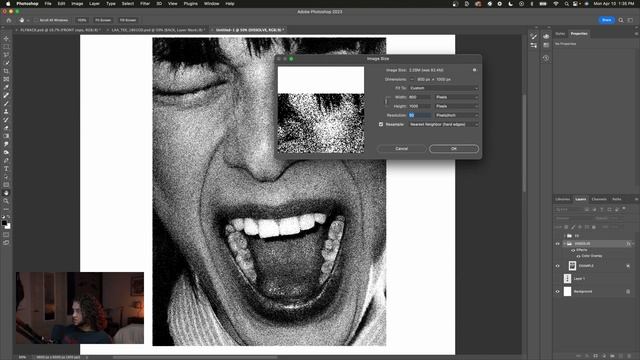Click the Fill Screen button
This screenshot has height=360, width=640.
click(128, 20)
